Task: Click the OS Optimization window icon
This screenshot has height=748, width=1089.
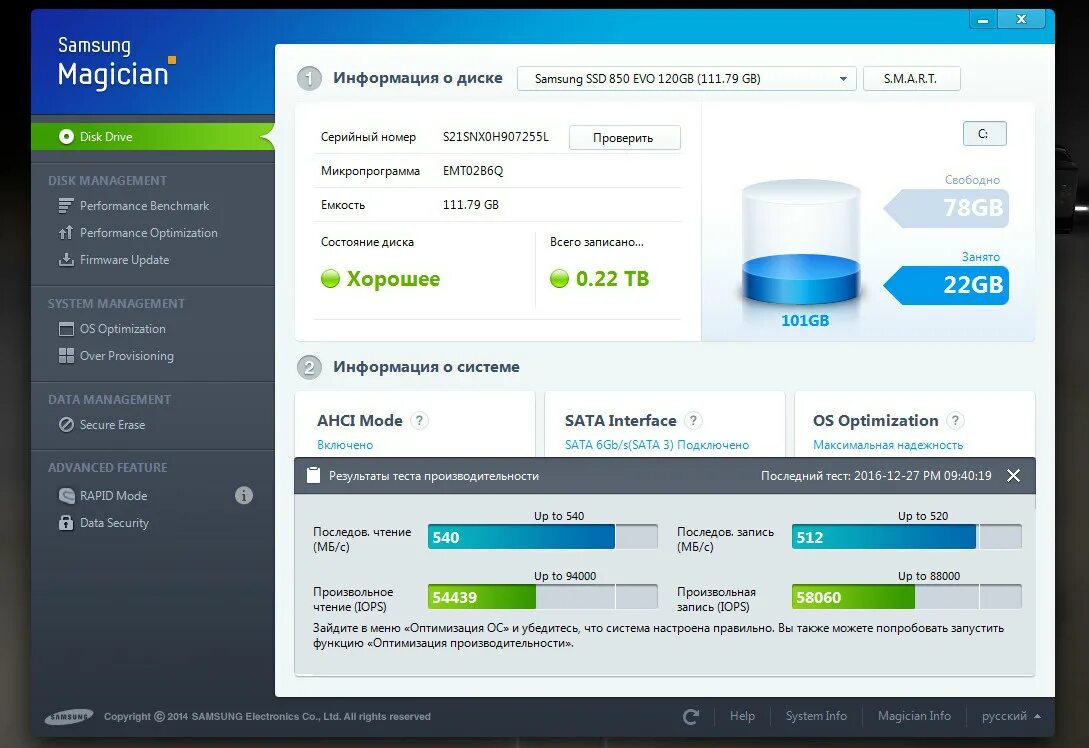Action: tap(66, 329)
